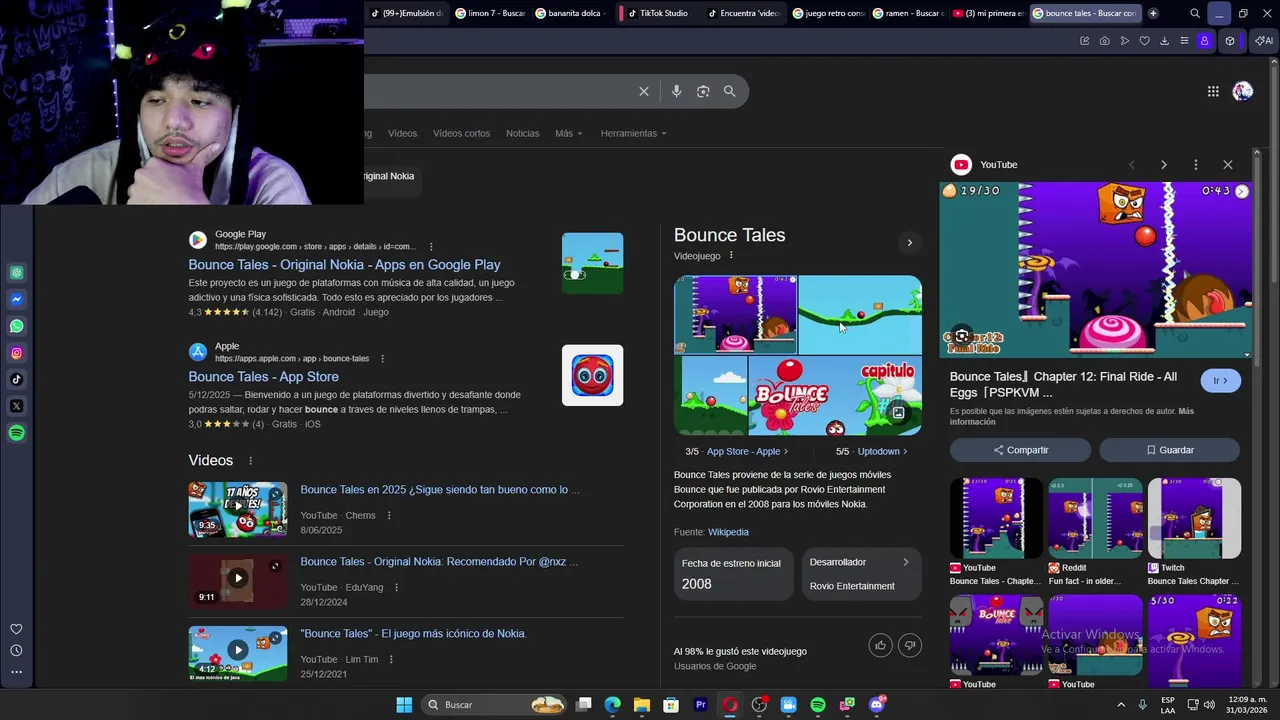Click the Guardar button
Image resolution: width=1280 pixels, height=720 pixels.
click(x=1169, y=450)
